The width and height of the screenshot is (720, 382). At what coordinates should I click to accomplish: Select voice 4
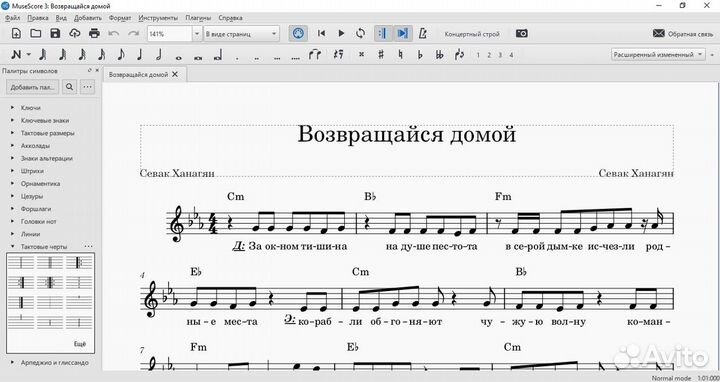(511, 55)
